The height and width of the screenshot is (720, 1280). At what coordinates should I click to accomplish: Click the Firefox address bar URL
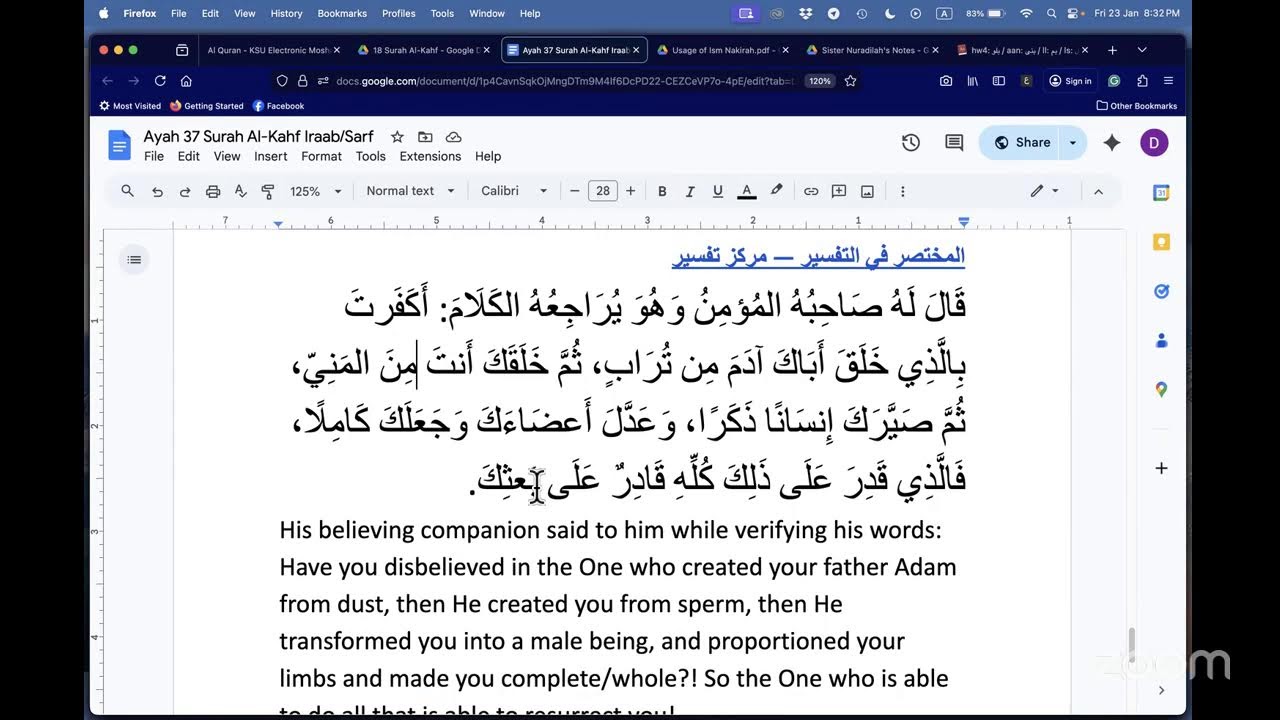567,81
